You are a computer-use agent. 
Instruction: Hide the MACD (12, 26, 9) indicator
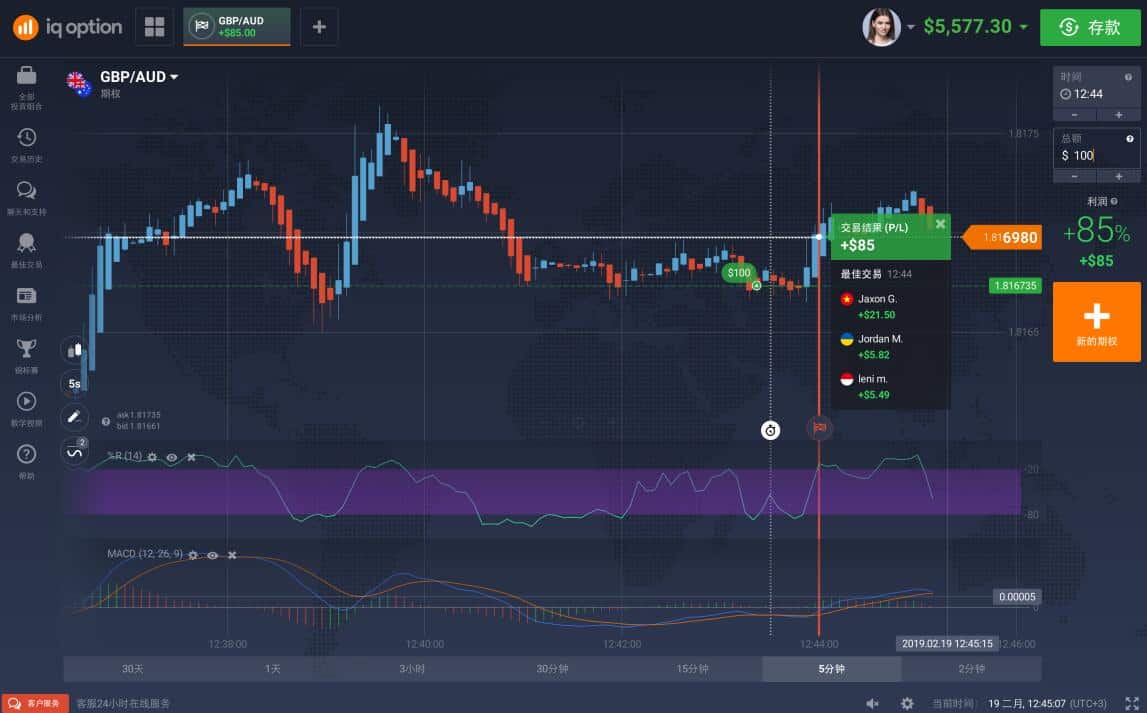[212, 555]
